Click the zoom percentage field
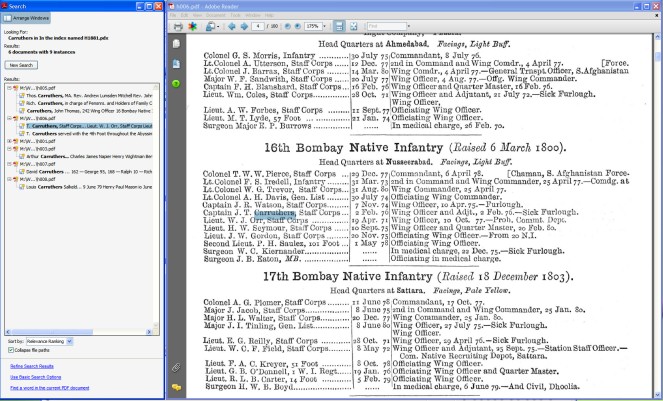Image resolution: width=663 pixels, height=401 pixels. click(313, 26)
